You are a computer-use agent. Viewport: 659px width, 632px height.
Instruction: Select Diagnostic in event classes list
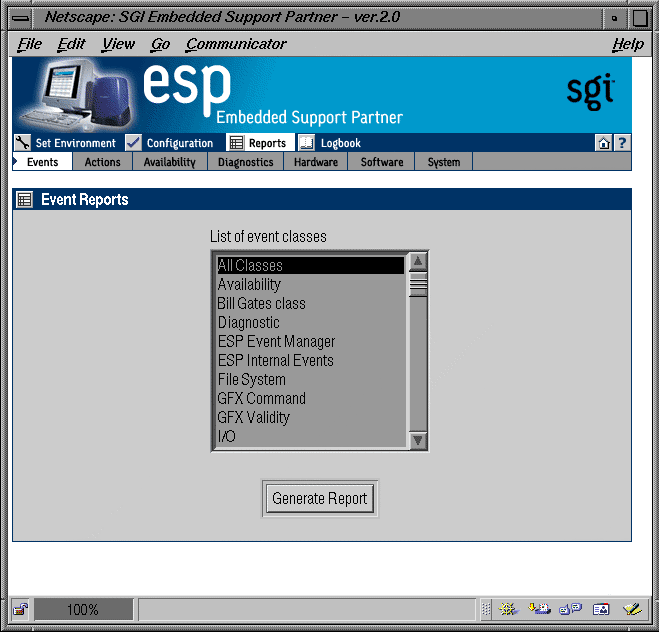311,322
